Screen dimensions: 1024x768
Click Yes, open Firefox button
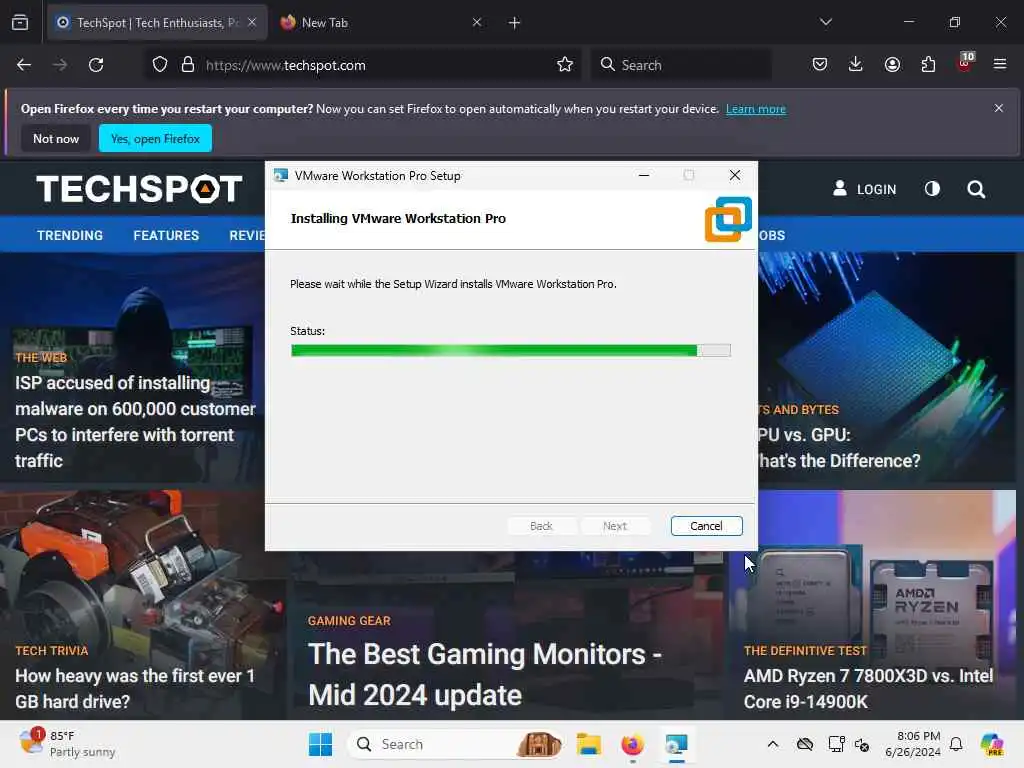click(155, 138)
